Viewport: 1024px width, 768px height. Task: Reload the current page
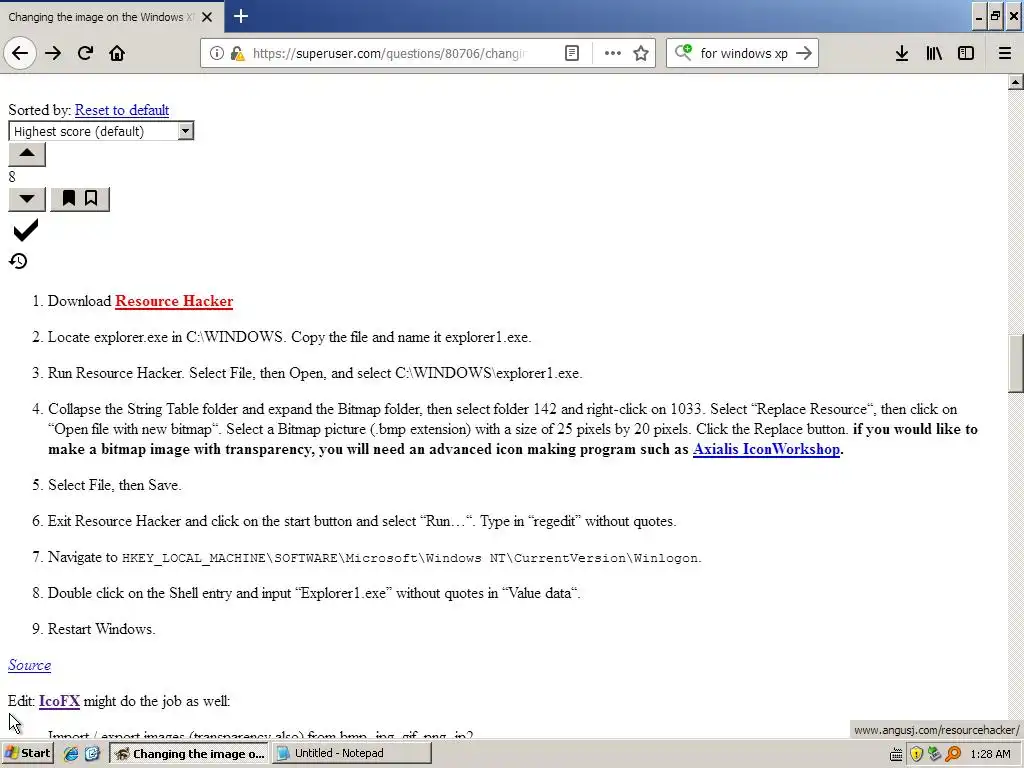pyautogui.click(x=85, y=53)
